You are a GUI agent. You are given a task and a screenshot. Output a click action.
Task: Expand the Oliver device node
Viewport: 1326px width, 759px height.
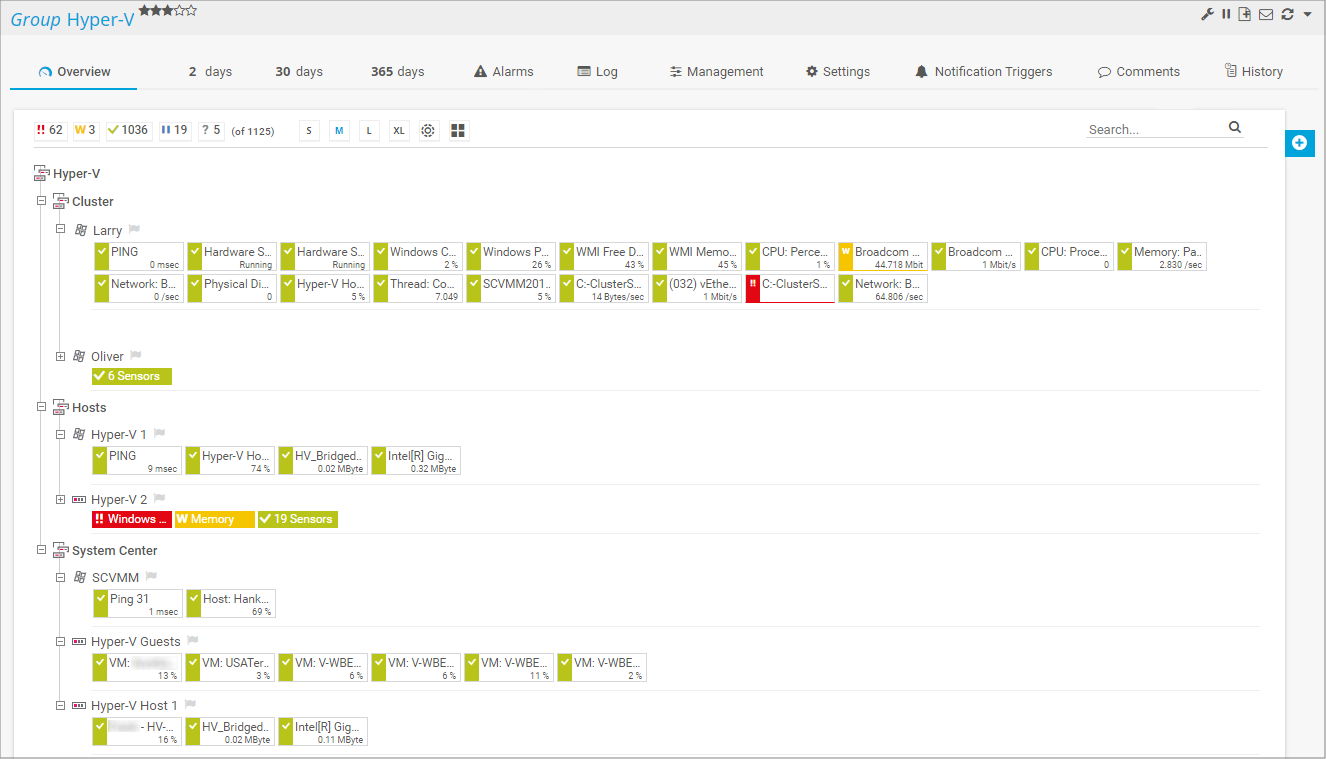61,356
